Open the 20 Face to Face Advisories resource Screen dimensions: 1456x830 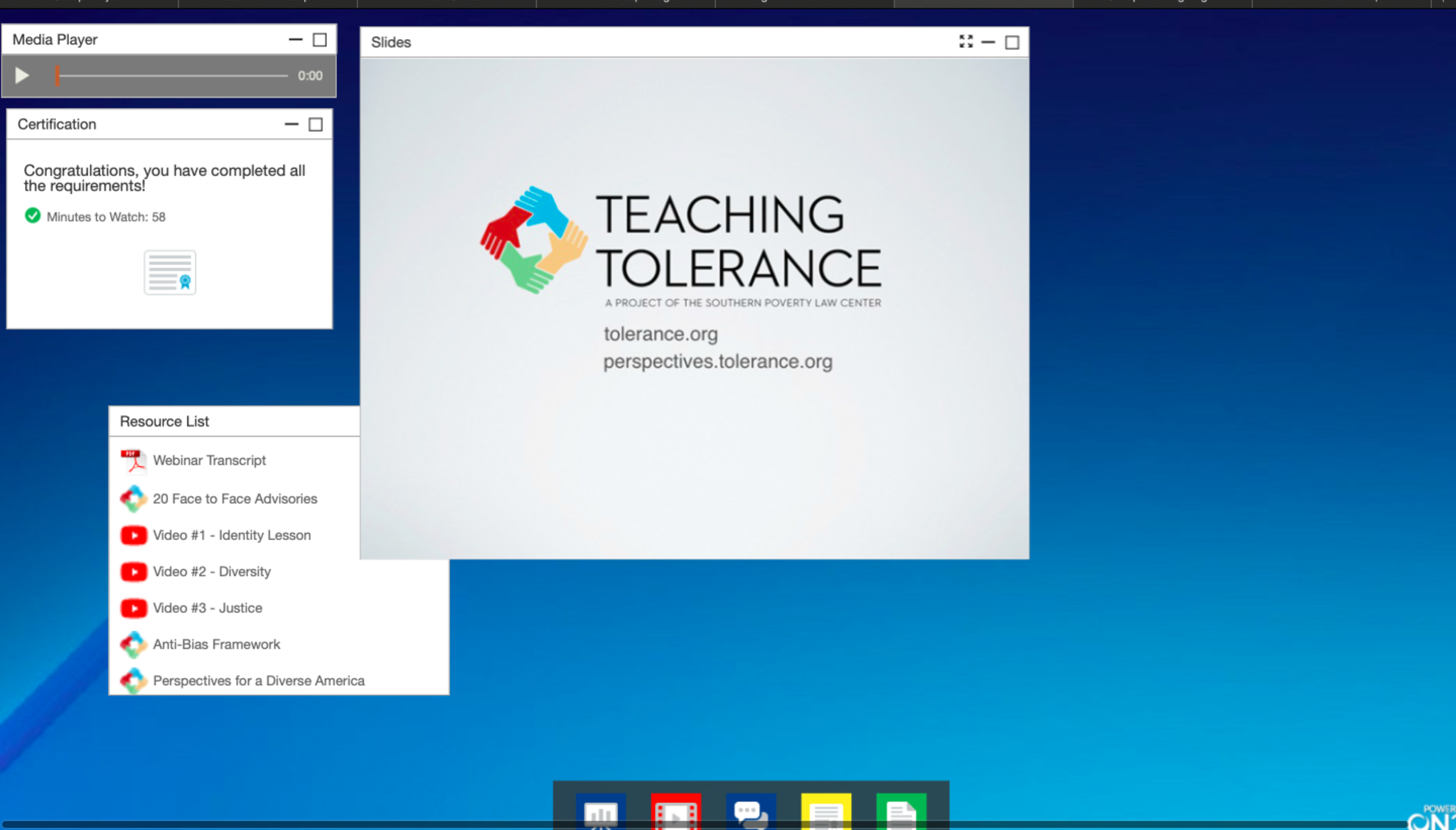(235, 499)
